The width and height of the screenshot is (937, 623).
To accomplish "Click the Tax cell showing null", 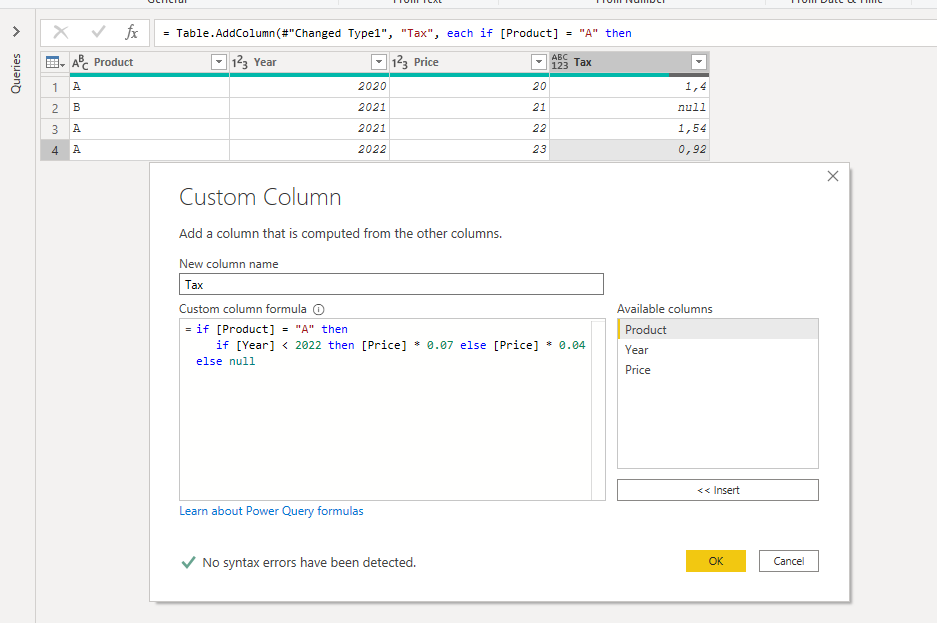I will click(629, 108).
